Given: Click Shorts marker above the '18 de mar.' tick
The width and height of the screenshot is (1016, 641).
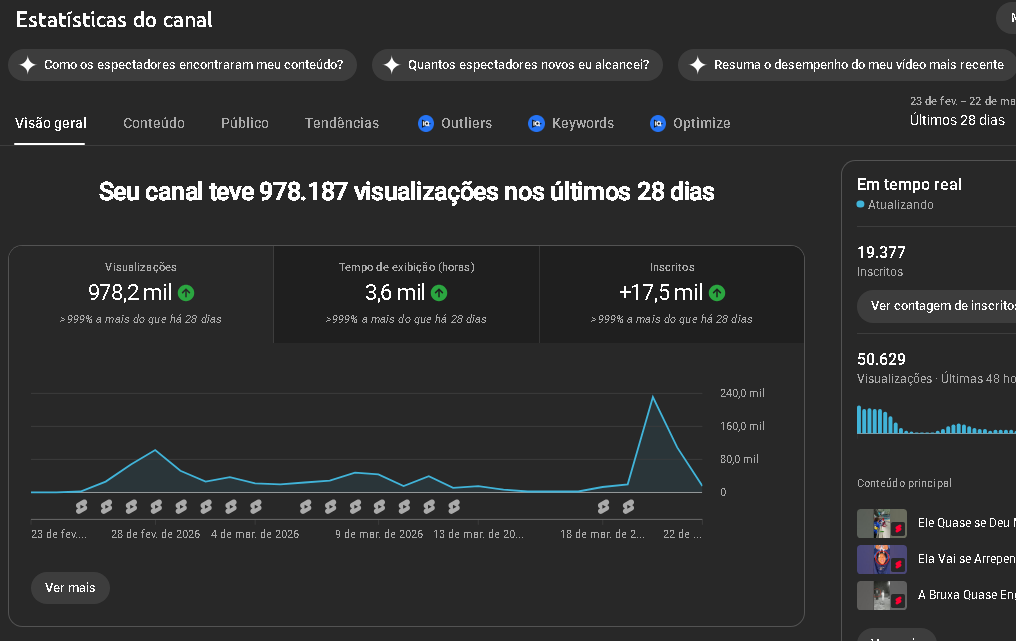Looking at the screenshot, I should pos(603,507).
